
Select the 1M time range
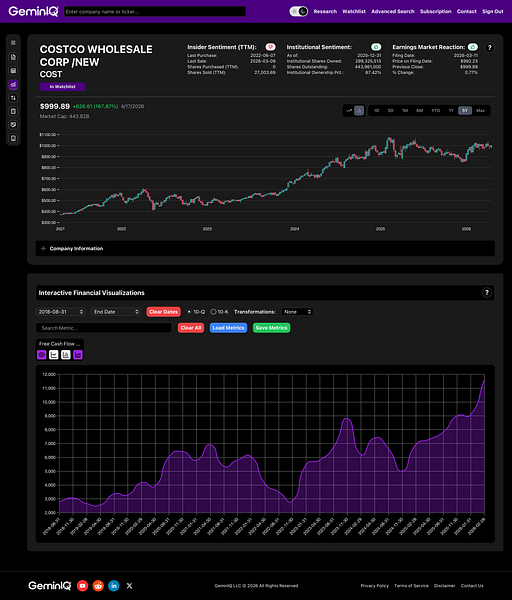405,111
